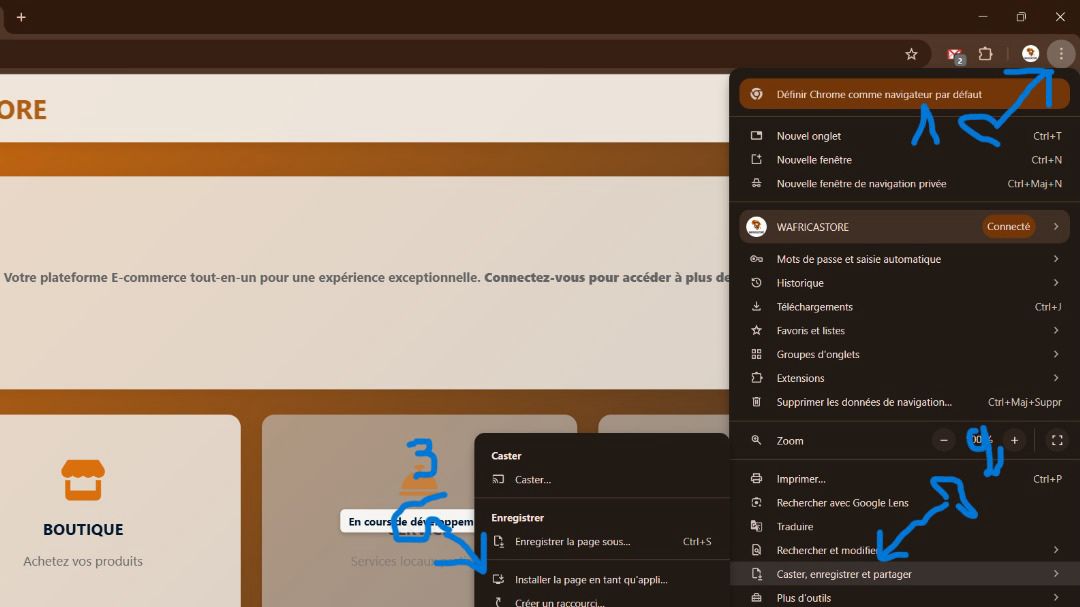Open the Chrome three-dot menu icon

(1061, 54)
